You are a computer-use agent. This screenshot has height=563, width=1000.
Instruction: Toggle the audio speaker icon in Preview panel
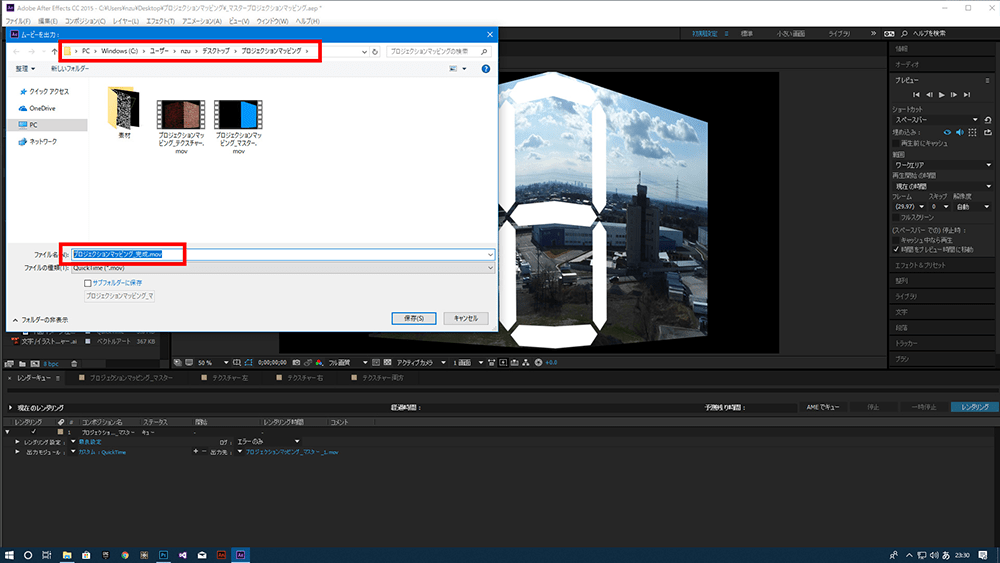point(960,131)
